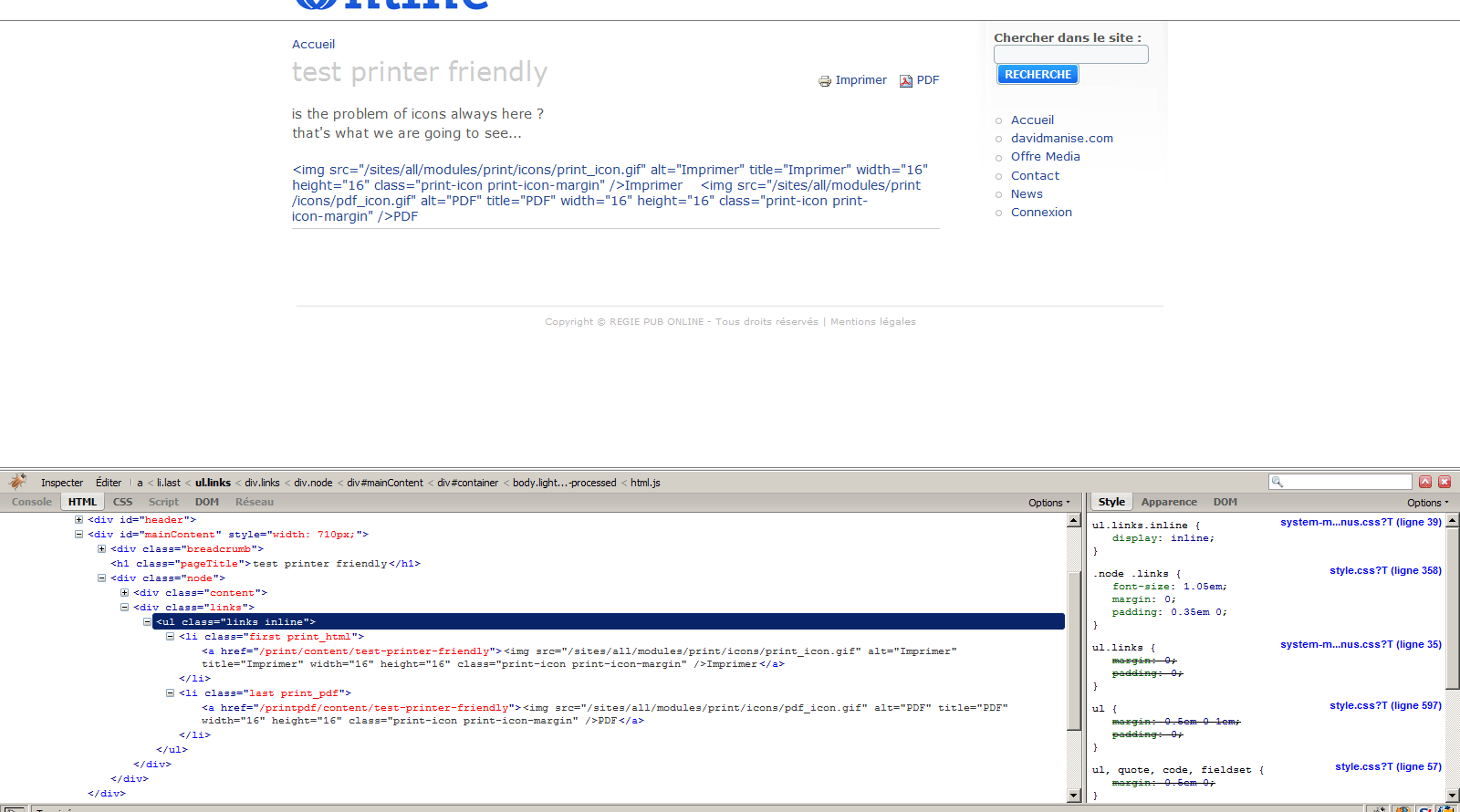
Task: Click the Firebug search input box
Action: [1340, 482]
